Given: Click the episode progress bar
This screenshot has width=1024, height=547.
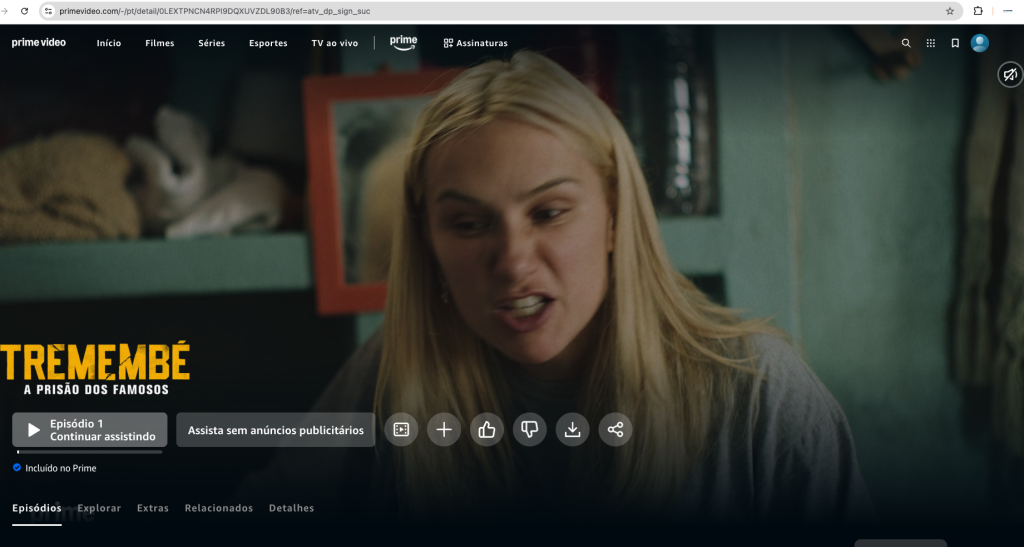Looking at the screenshot, I should coord(89,452).
